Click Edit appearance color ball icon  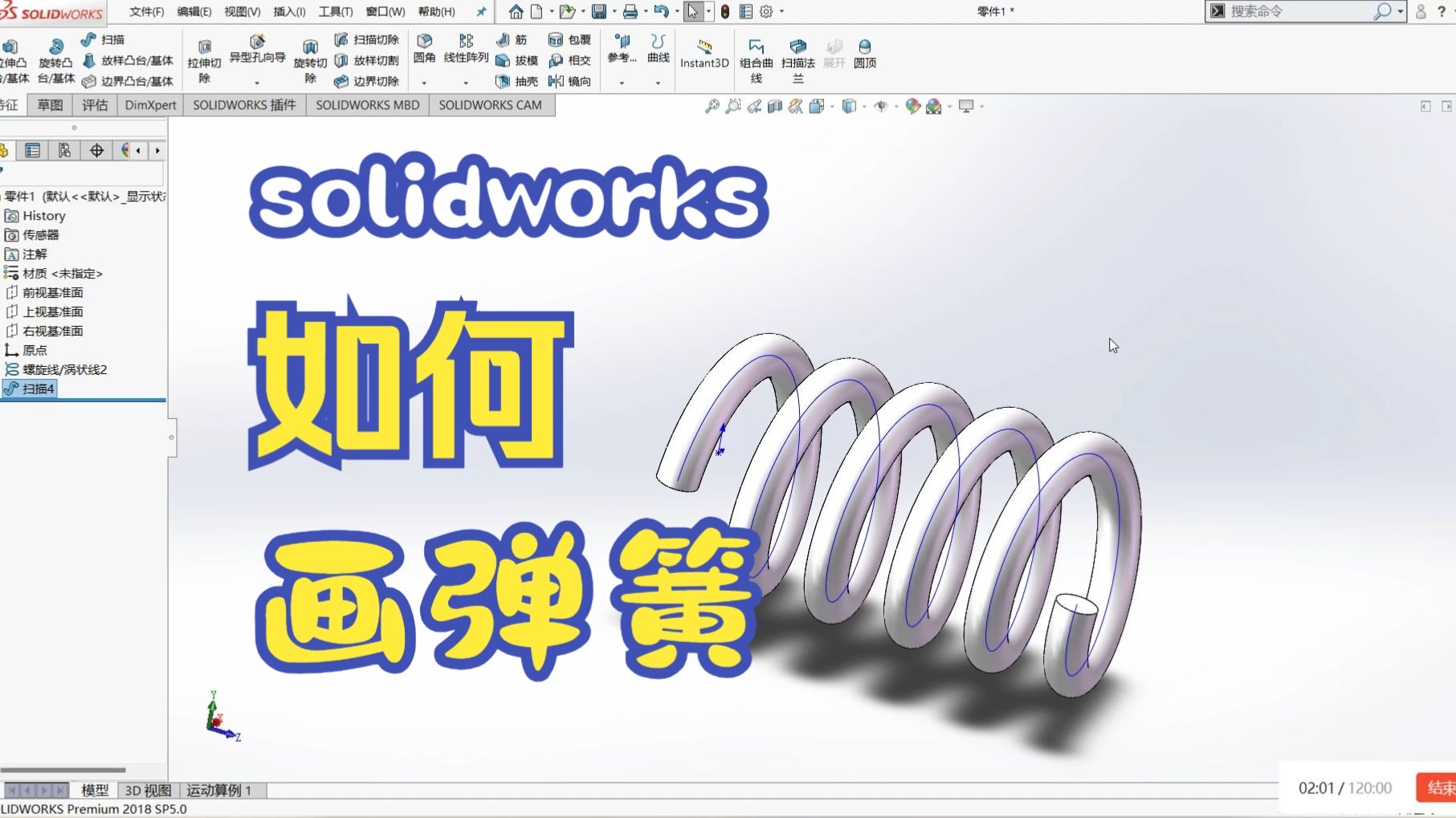point(912,106)
